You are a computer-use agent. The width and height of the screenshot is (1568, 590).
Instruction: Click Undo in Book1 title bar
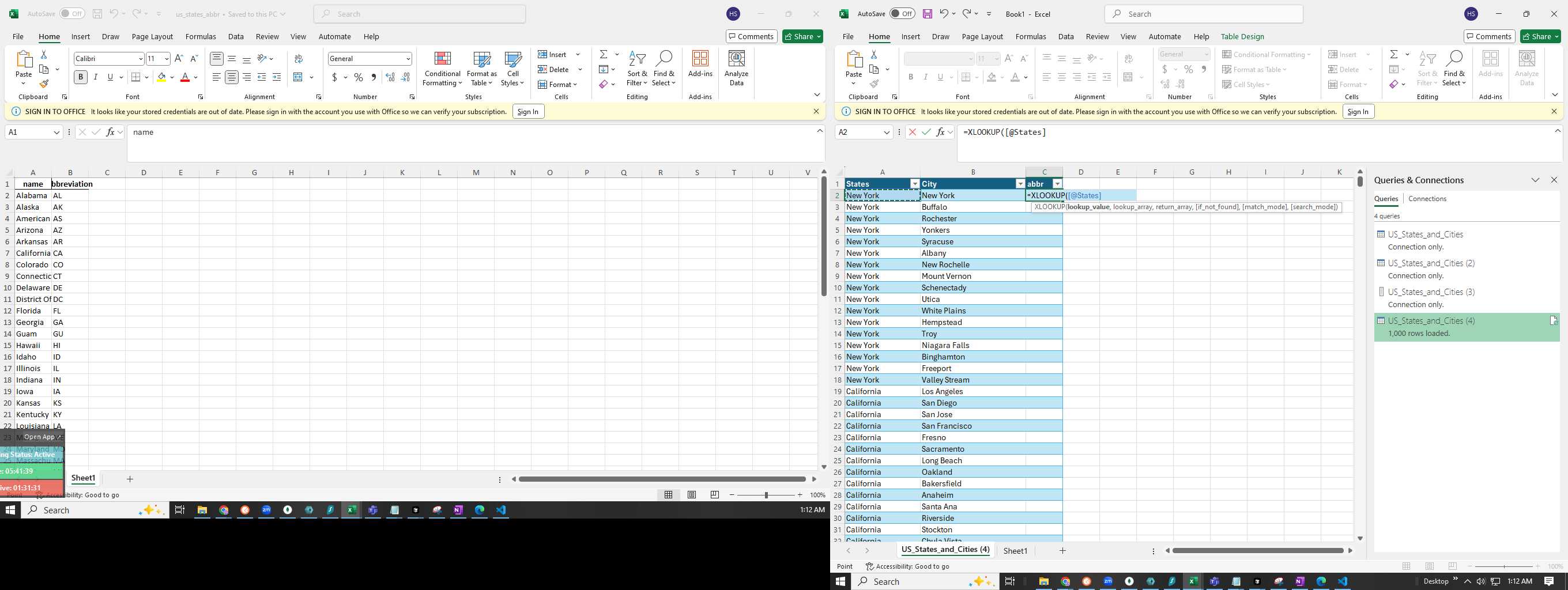(943, 13)
